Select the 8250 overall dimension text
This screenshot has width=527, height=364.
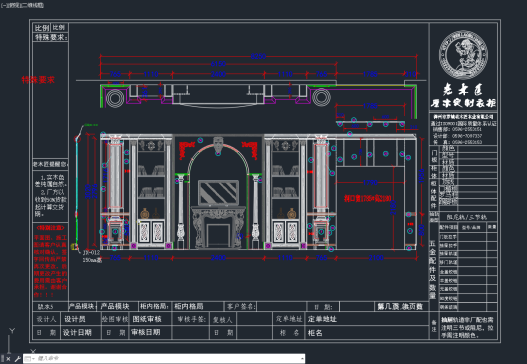(x=258, y=56)
